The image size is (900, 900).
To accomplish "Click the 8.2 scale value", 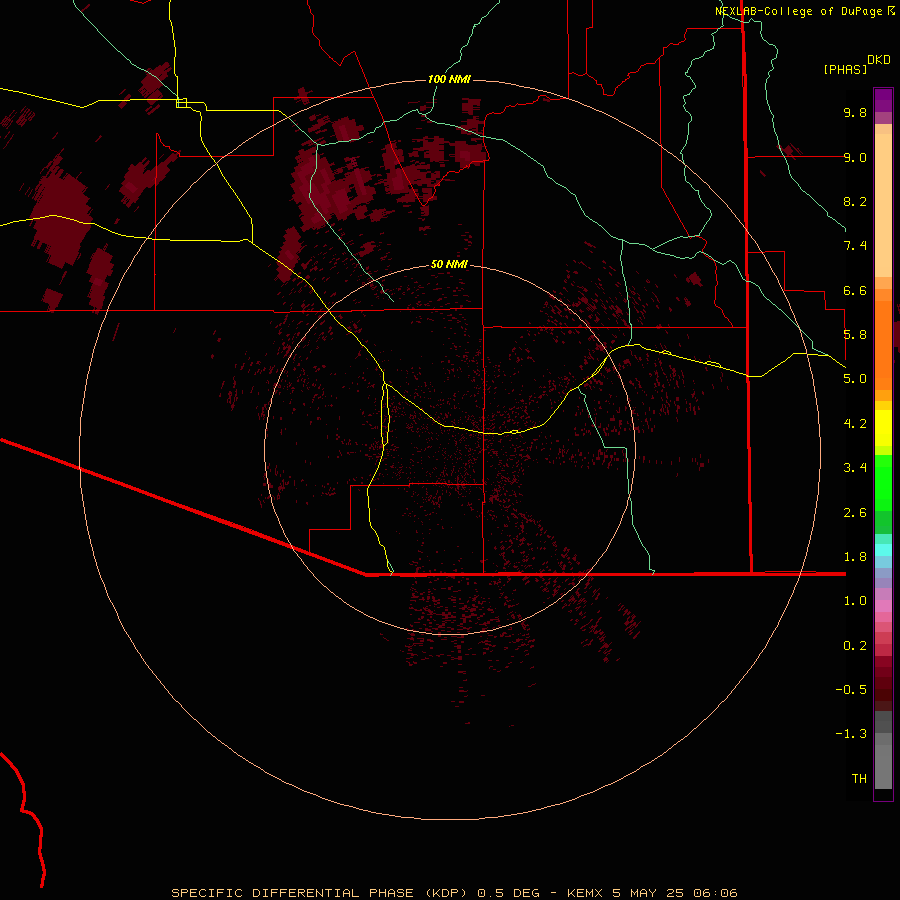I will 855,201.
